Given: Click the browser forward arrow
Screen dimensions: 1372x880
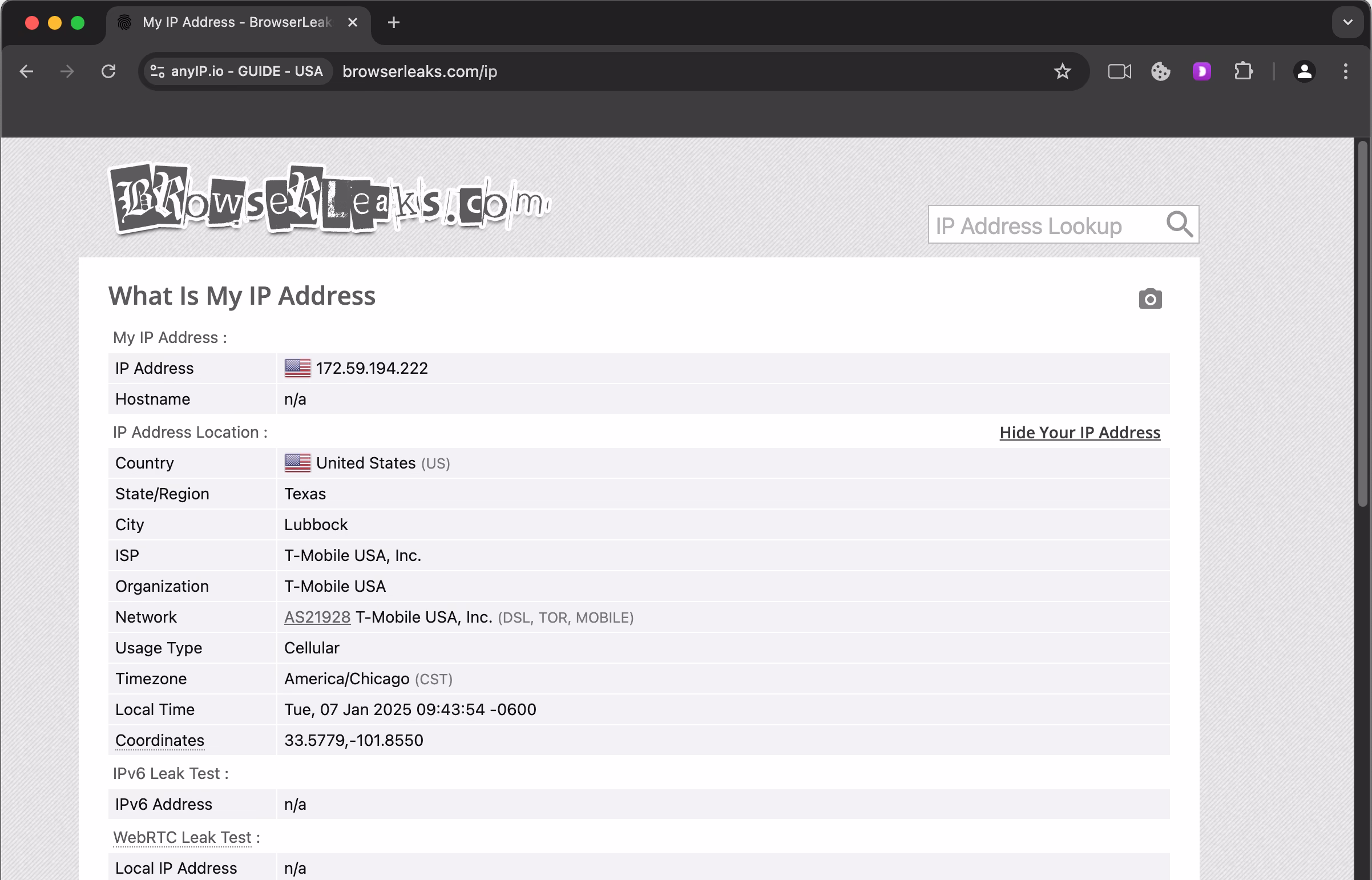Looking at the screenshot, I should tap(67, 71).
